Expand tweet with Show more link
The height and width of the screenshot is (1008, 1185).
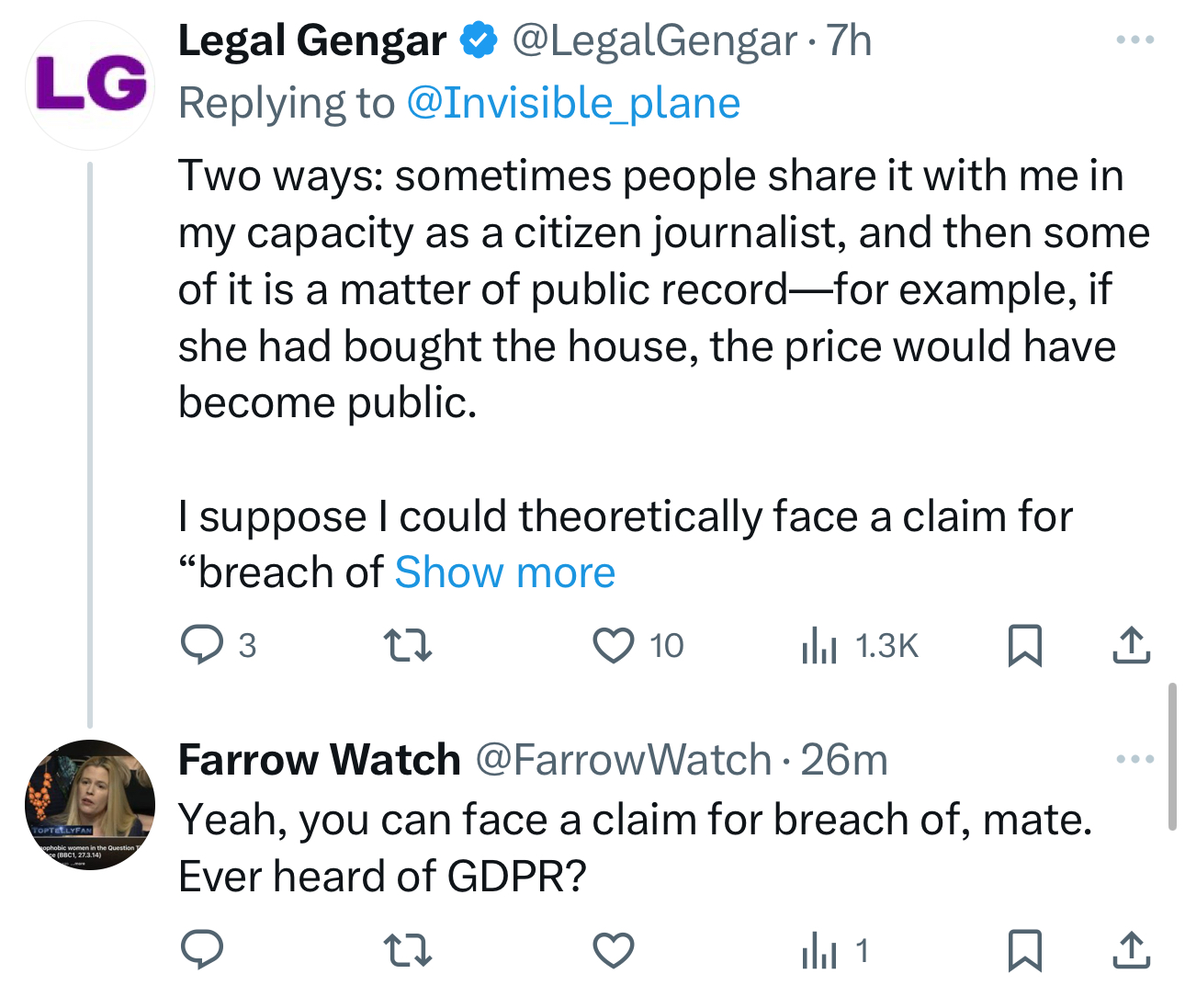click(504, 572)
